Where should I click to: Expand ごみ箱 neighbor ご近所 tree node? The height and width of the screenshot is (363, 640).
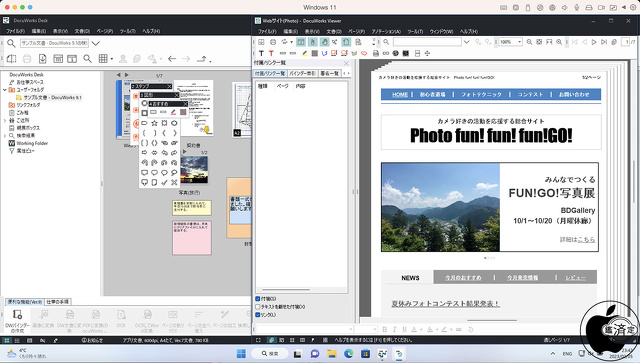(x=4, y=120)
